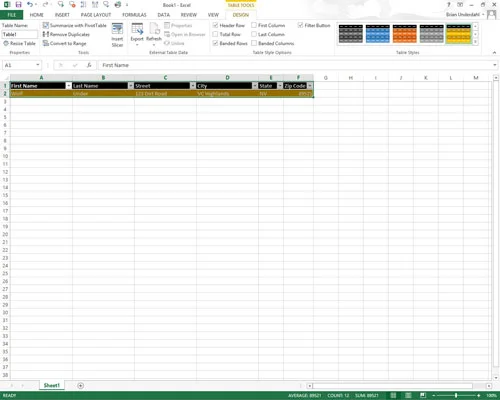Enable the Total Row checkbox
Viewport: 500px width, 400px height.
(x=216, y=34)
